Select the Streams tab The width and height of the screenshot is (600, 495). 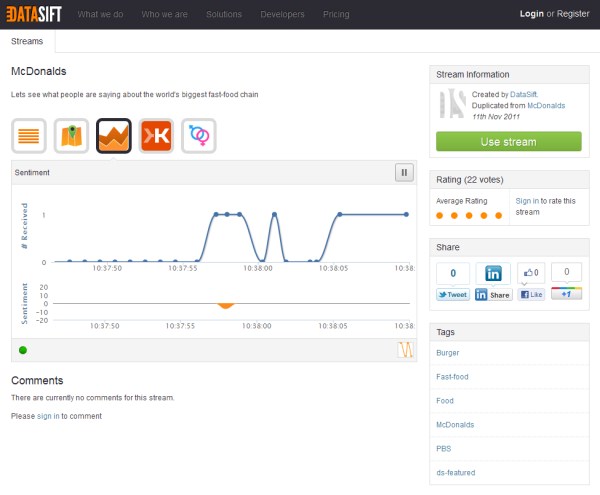pyautogui.click(x=27, y=41)
